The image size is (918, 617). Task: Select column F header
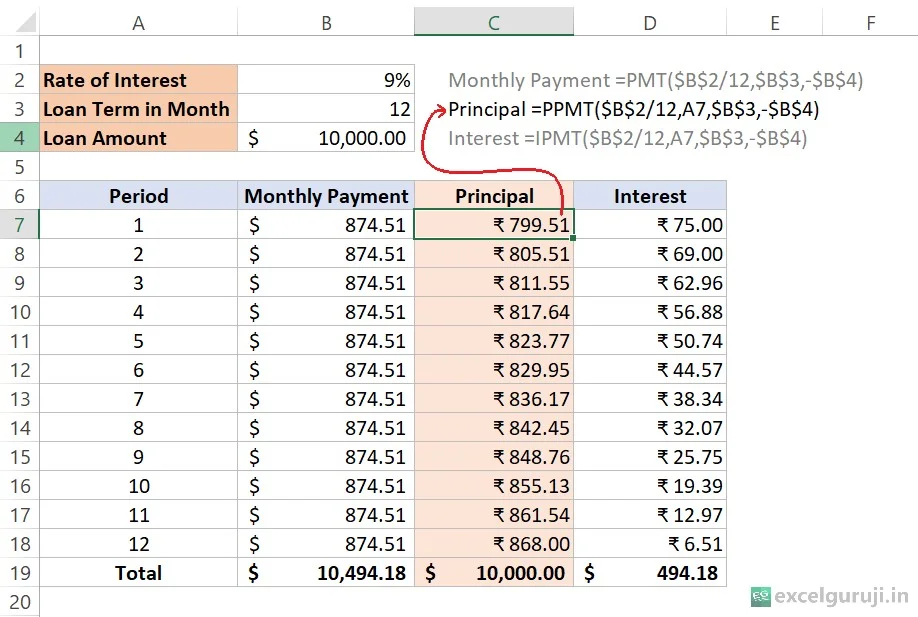point(871,22)
